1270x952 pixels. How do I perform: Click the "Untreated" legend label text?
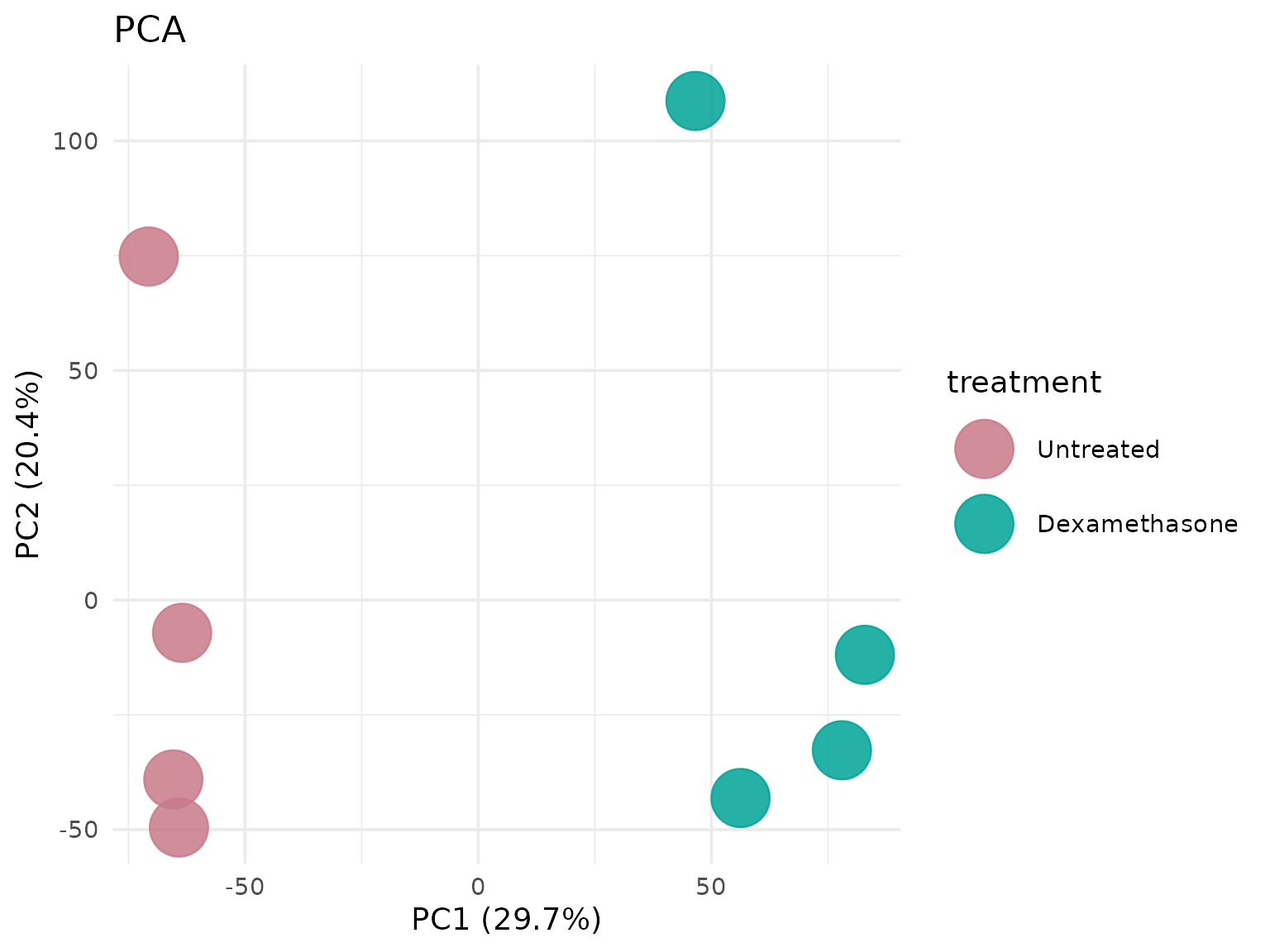(1098, 450)
